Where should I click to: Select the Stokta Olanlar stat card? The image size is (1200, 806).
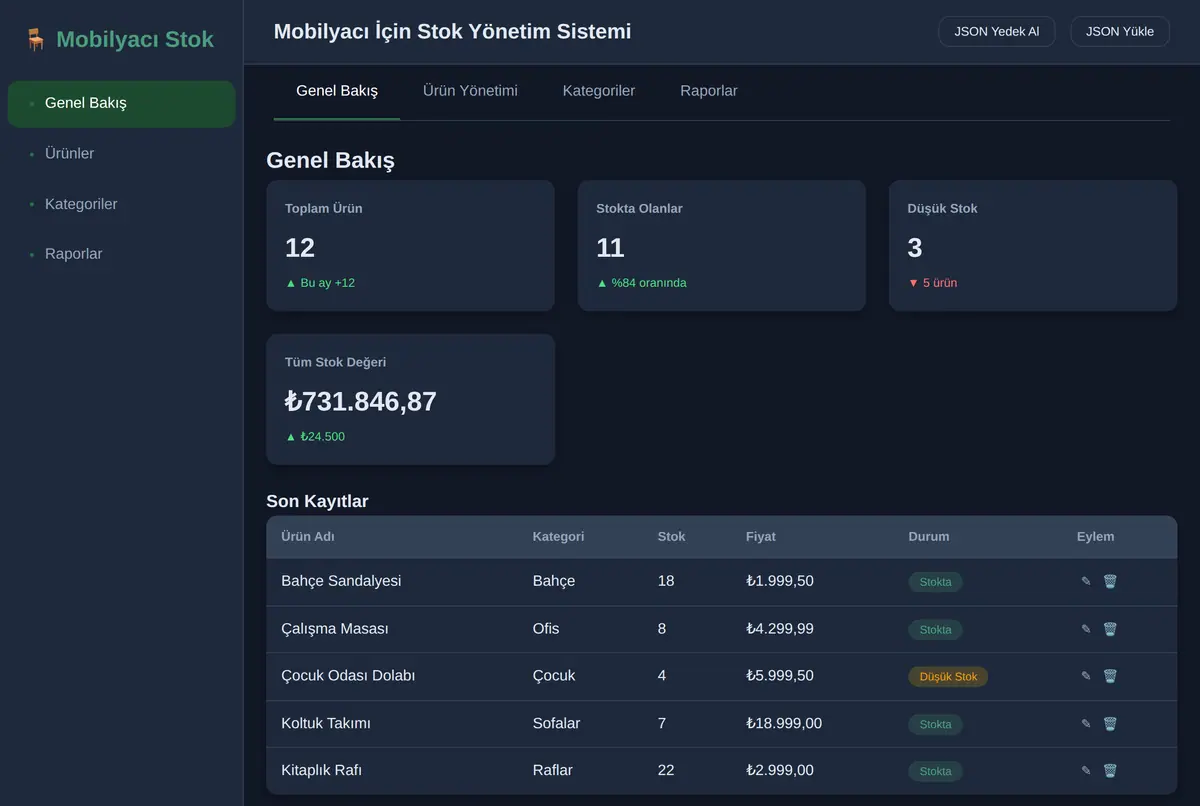click(x=722, y=245)
